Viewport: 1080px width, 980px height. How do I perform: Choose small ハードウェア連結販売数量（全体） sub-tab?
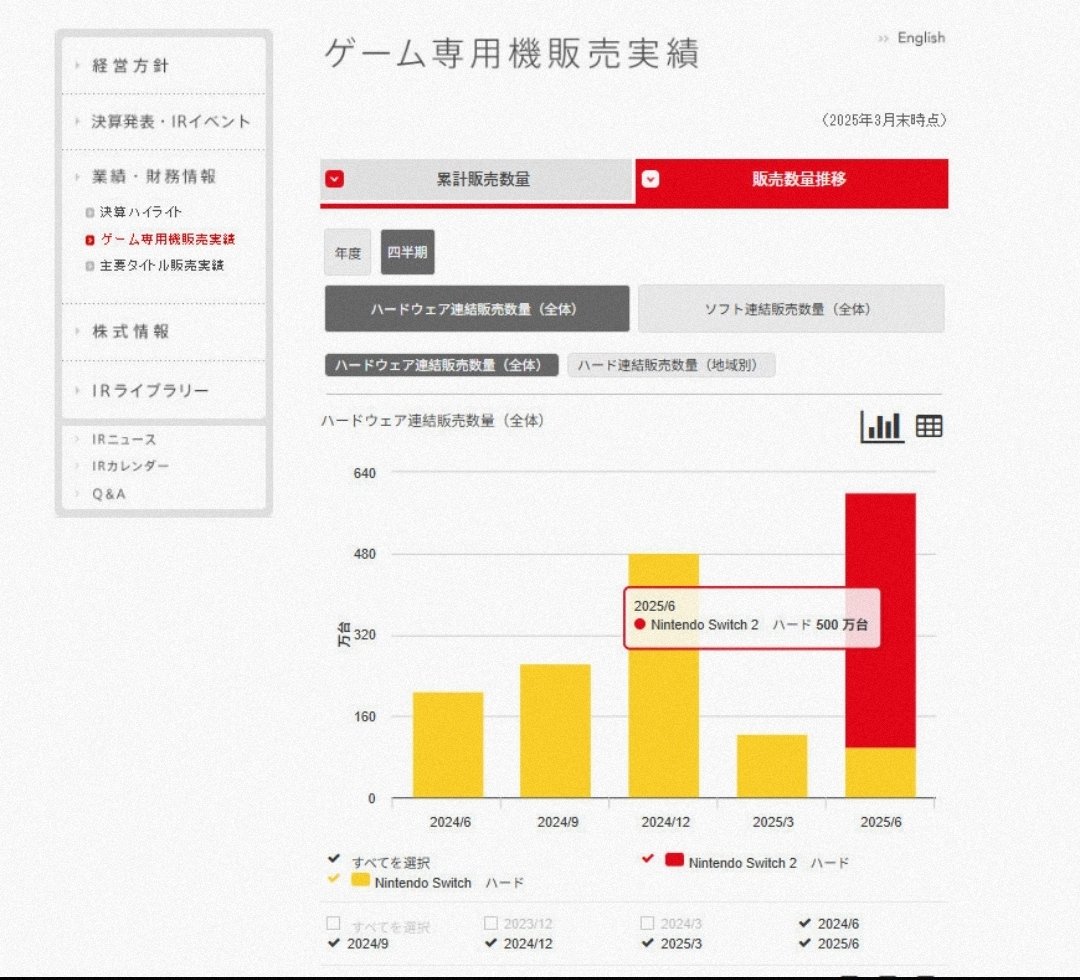coord(442,365)
